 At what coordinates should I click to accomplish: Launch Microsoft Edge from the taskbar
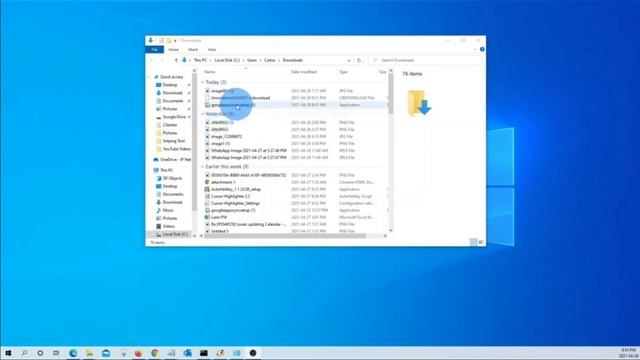(x=73, y=353)
